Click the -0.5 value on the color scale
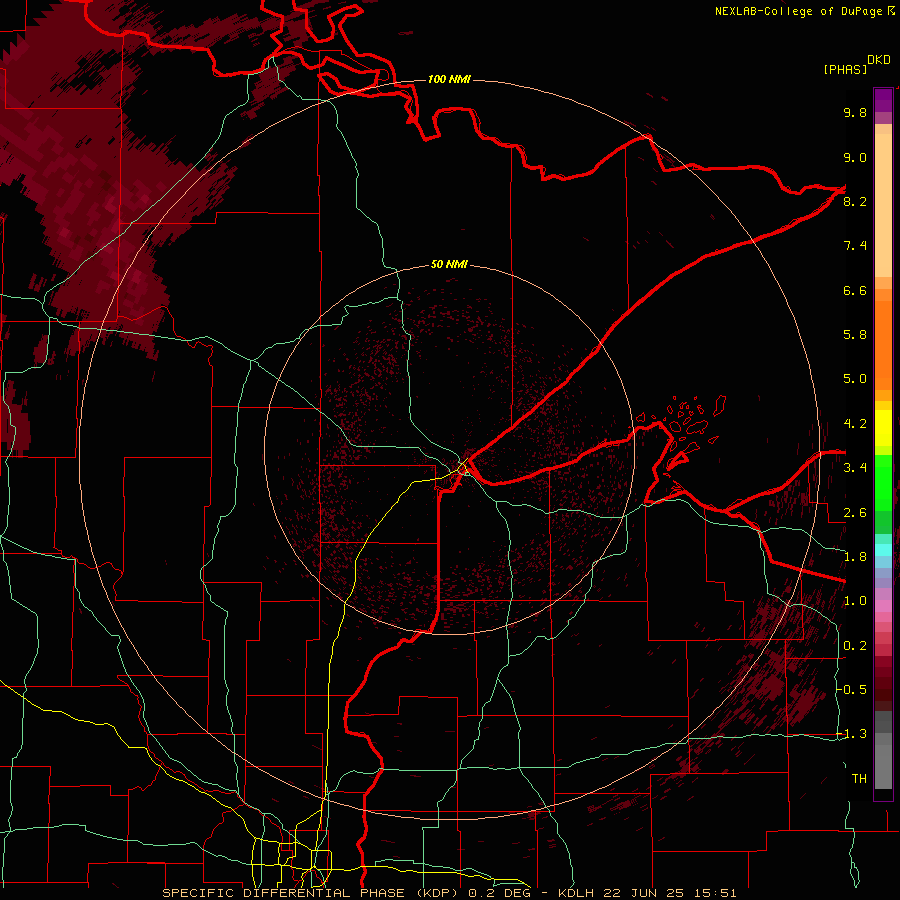Viewport: 900px width, 900px height. pyautogui.click(x=852, y=690)
